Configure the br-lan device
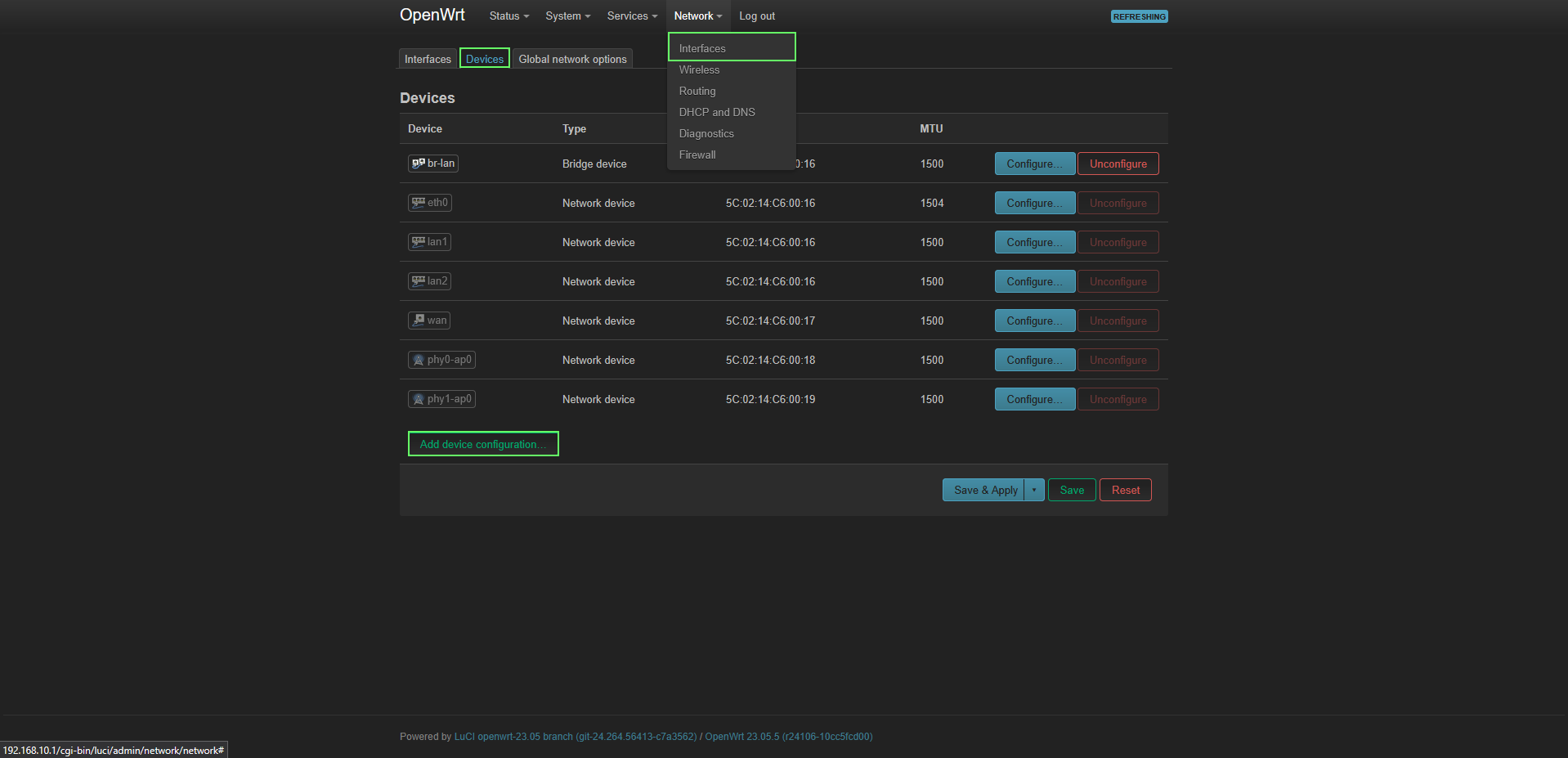1568x758 pixels. pos(1035,164)
